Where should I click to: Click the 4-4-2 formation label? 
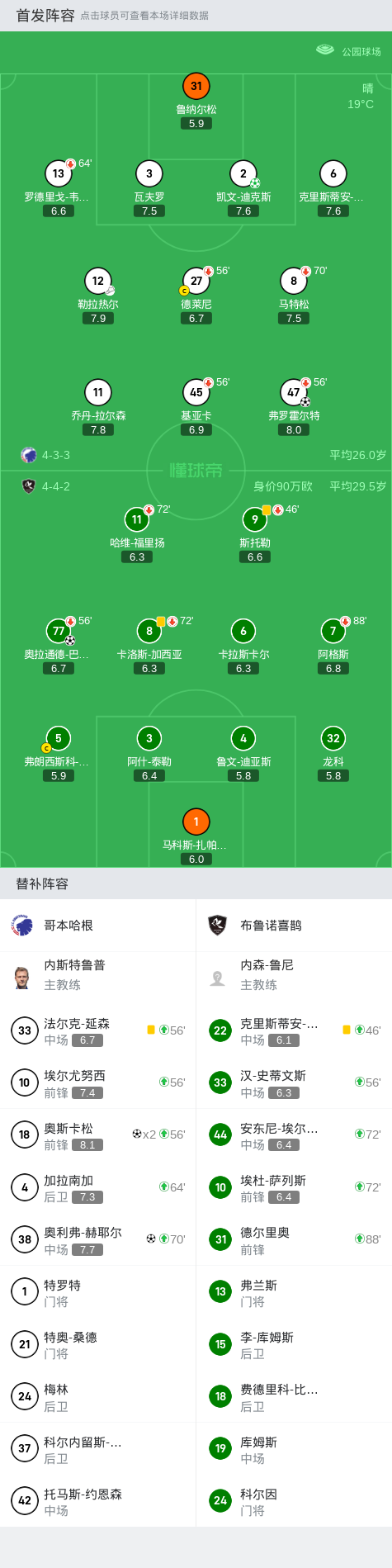(x=56, y=486)
